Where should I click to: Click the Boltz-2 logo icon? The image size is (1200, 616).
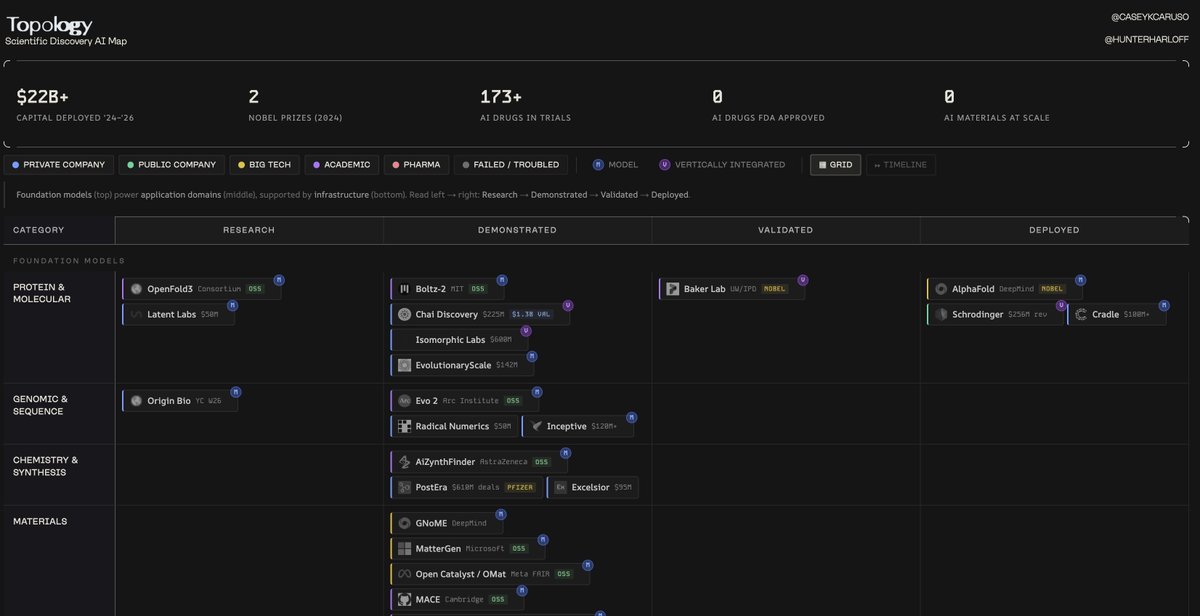click(x=405, y=289)
